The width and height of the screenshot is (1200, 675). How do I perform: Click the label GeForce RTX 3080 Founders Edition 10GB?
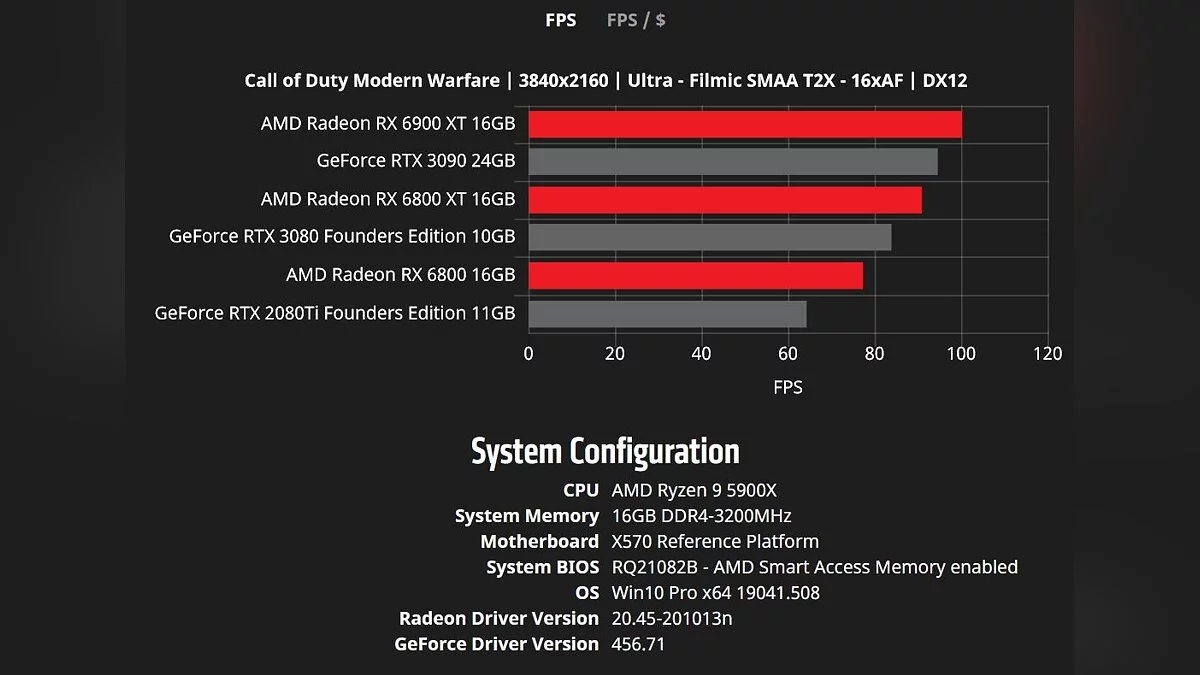342,237
